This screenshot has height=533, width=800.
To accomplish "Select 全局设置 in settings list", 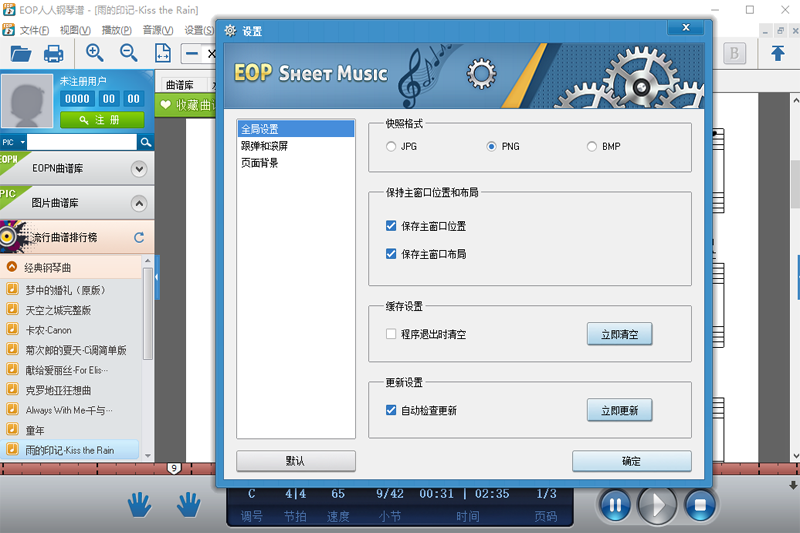I will point(295,129).
